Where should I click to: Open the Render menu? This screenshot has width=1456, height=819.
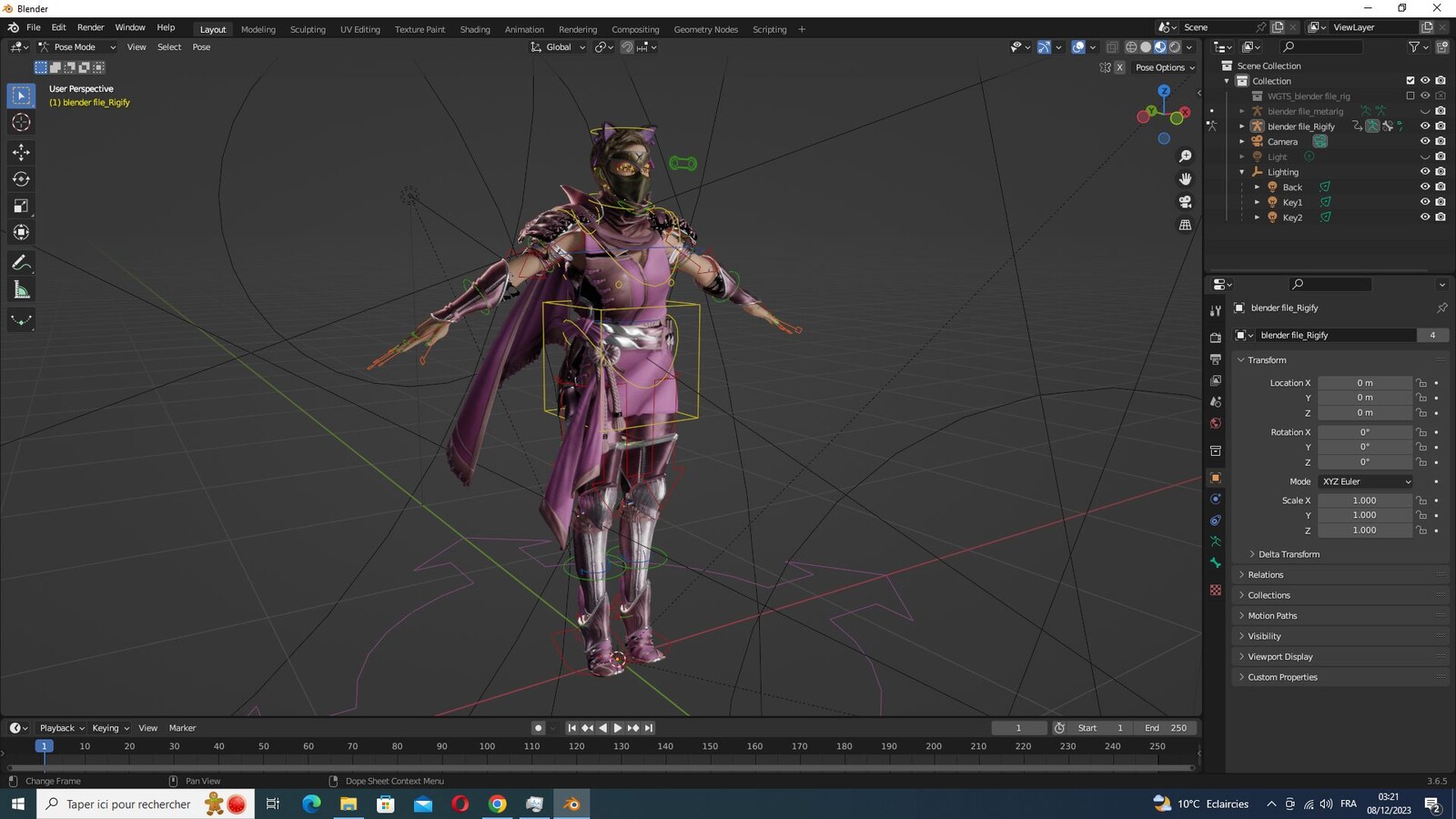[90, 27]
